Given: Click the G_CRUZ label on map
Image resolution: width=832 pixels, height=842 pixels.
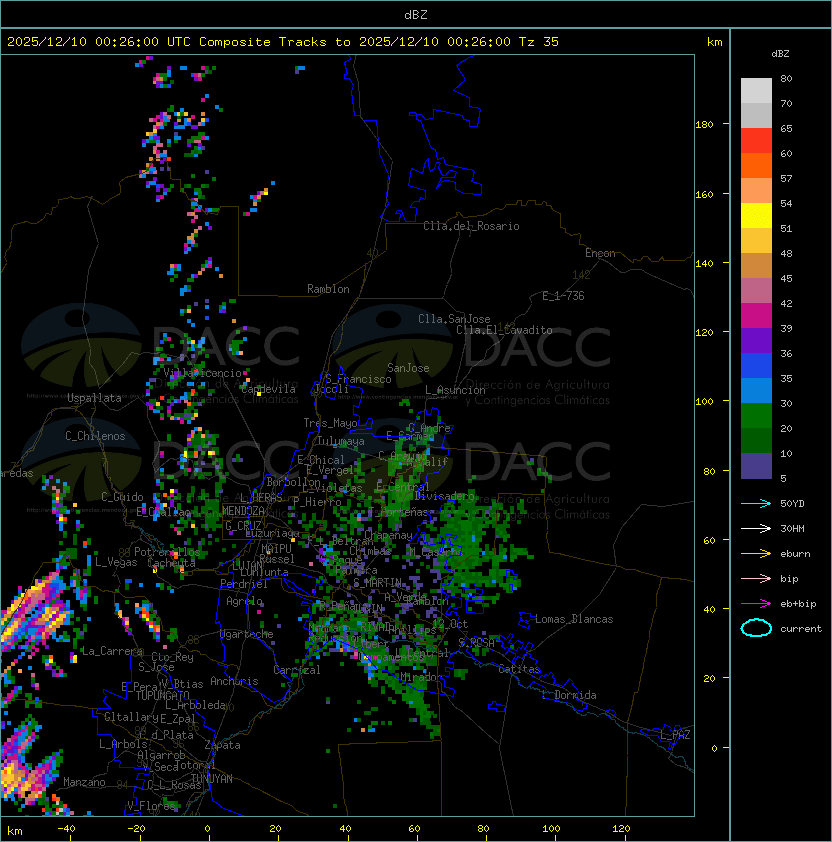Looking at the screenshot, I should coord(243,526).
